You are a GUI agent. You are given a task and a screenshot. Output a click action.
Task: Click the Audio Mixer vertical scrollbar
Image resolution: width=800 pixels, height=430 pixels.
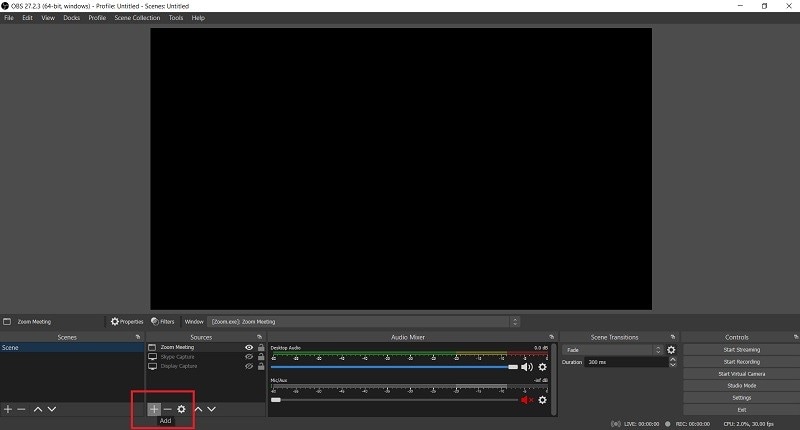554,379
